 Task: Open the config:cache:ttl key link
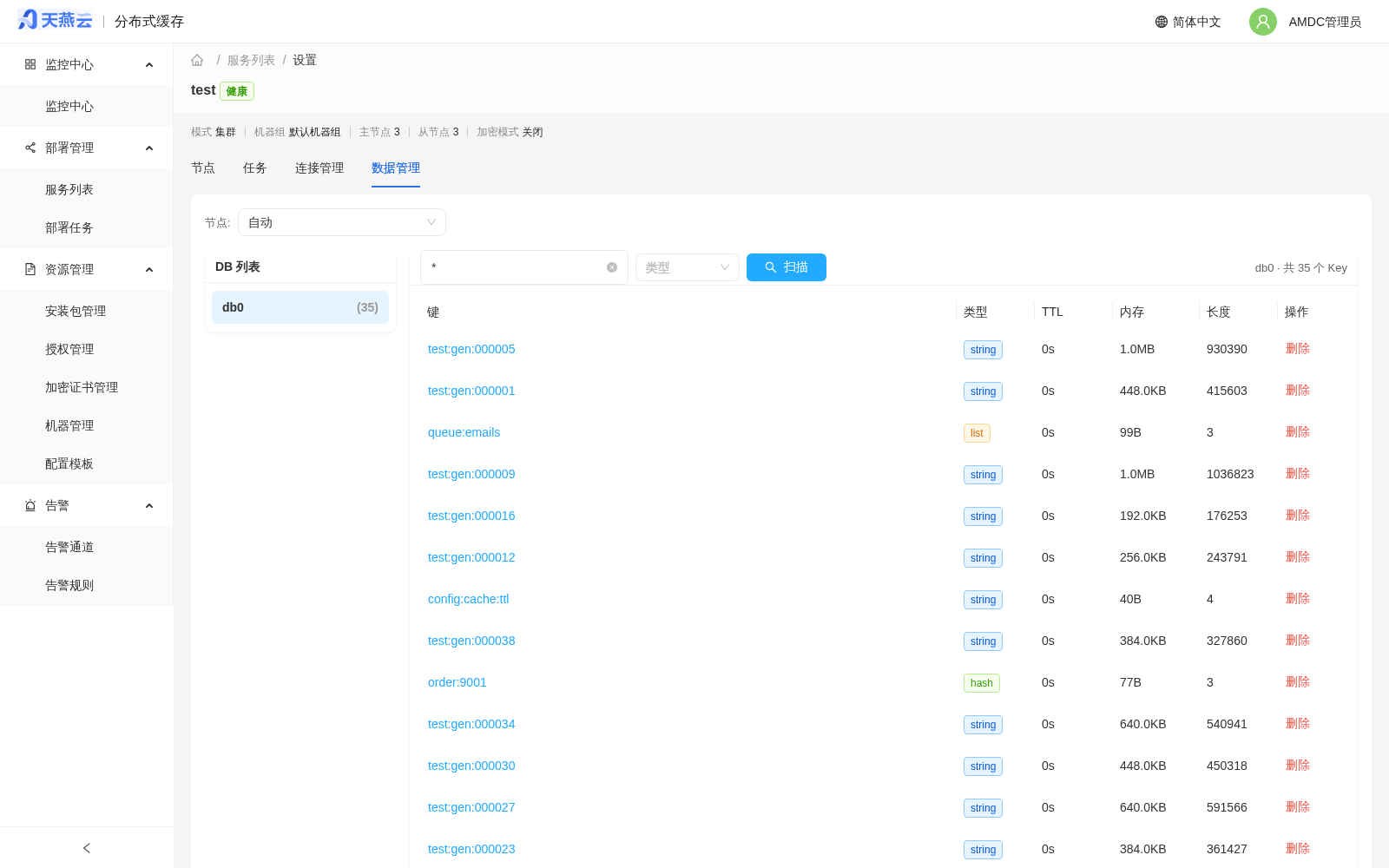[469, 599]
